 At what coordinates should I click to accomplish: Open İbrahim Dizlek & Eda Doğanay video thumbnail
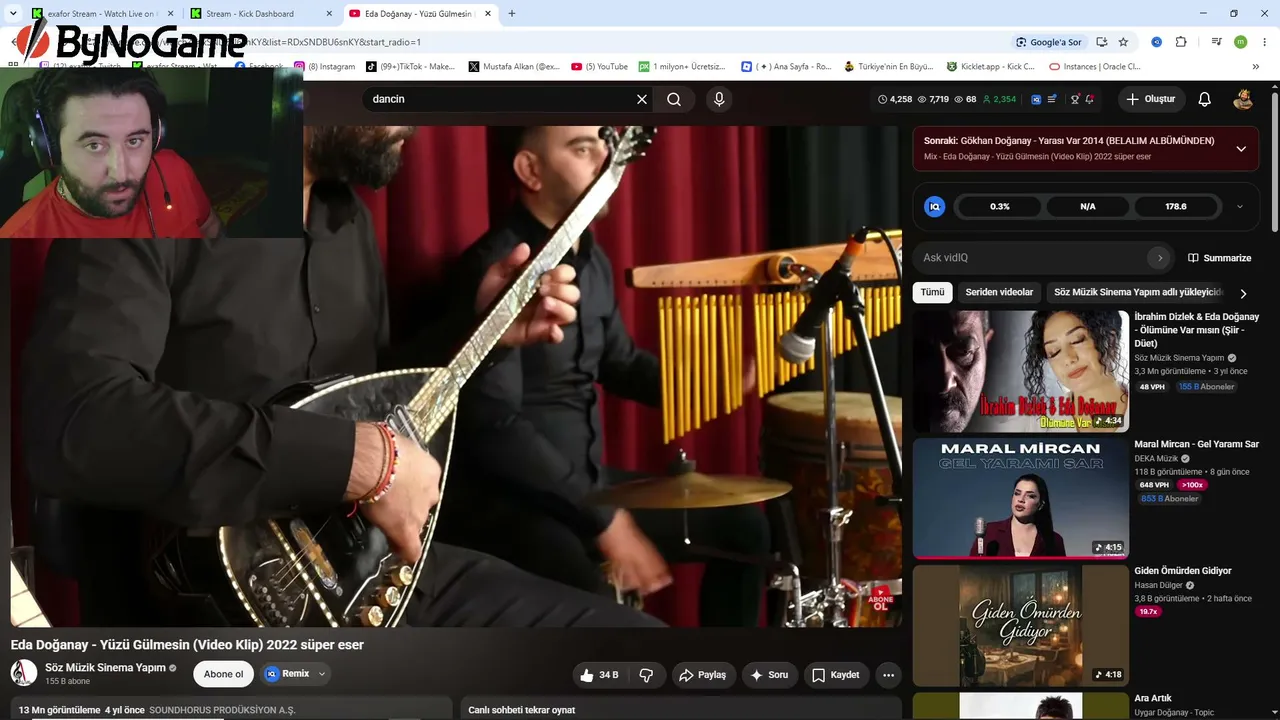pos(1020,371)
